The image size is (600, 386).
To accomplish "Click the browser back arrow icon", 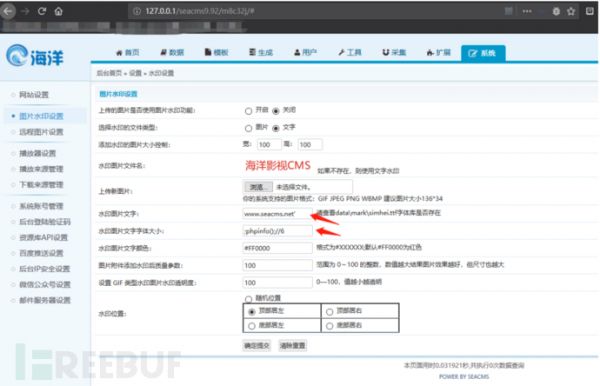I will point(8,11).
